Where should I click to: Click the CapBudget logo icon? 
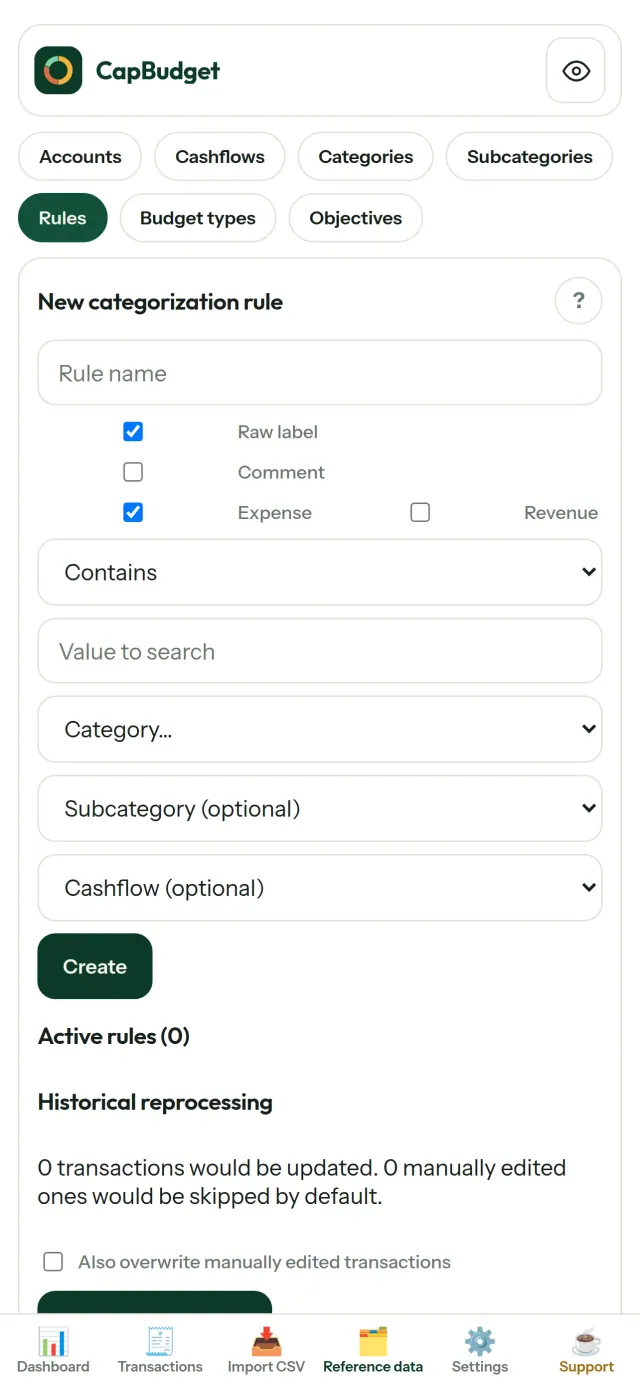pos(58,71)
